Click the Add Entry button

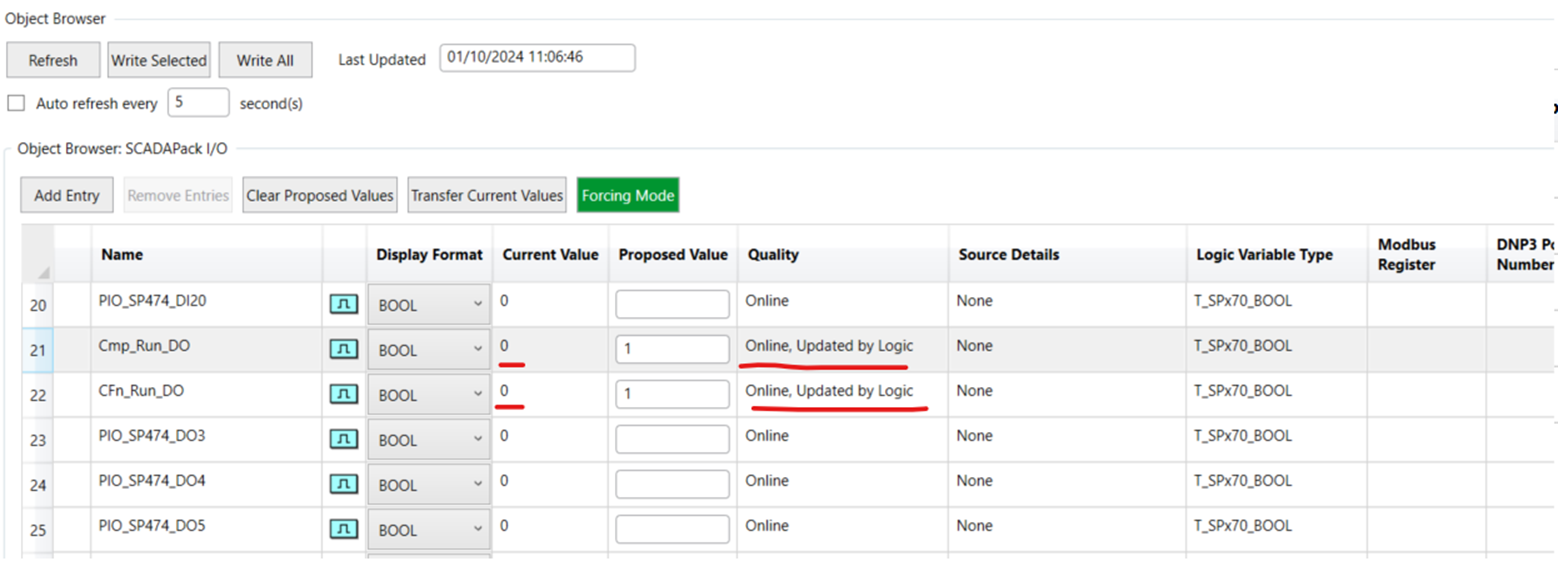67,195
